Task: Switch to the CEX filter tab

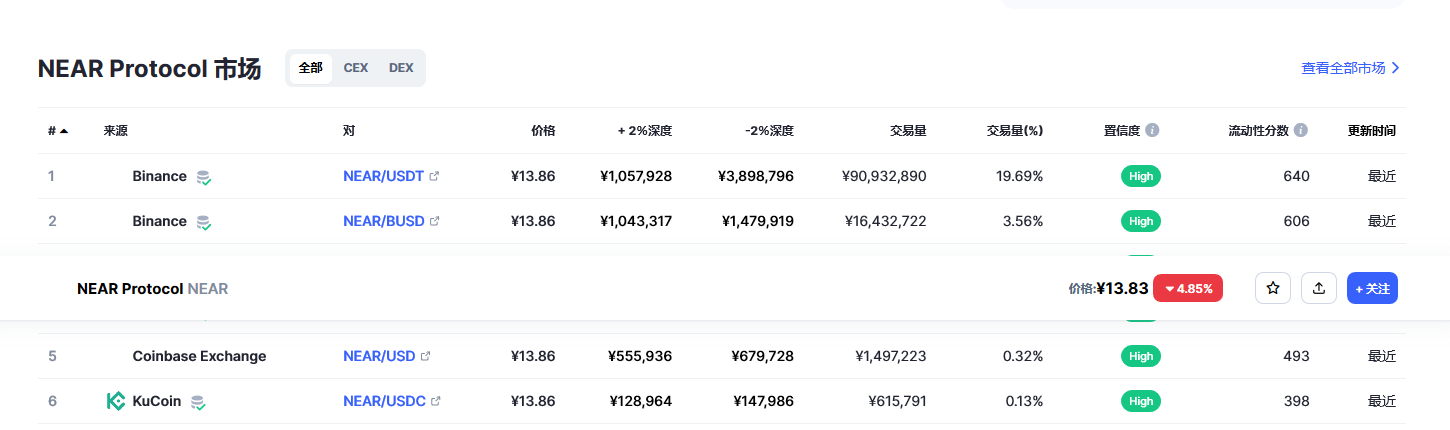Action: 356,68
